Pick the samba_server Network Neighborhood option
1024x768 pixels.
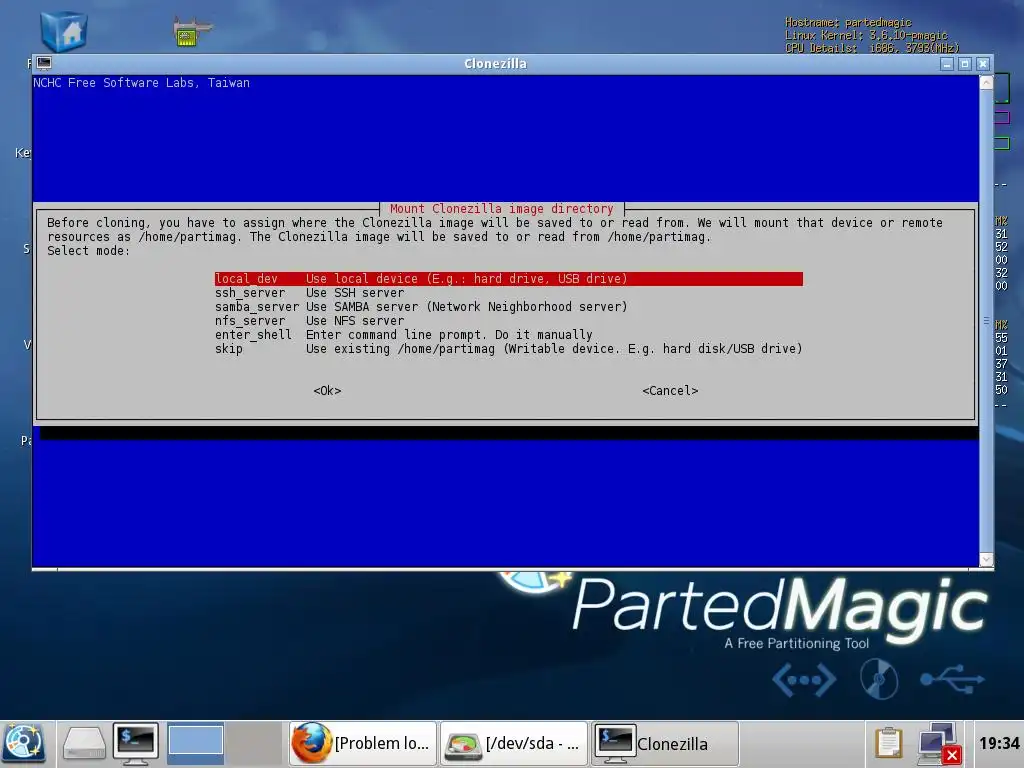point(421,307)
